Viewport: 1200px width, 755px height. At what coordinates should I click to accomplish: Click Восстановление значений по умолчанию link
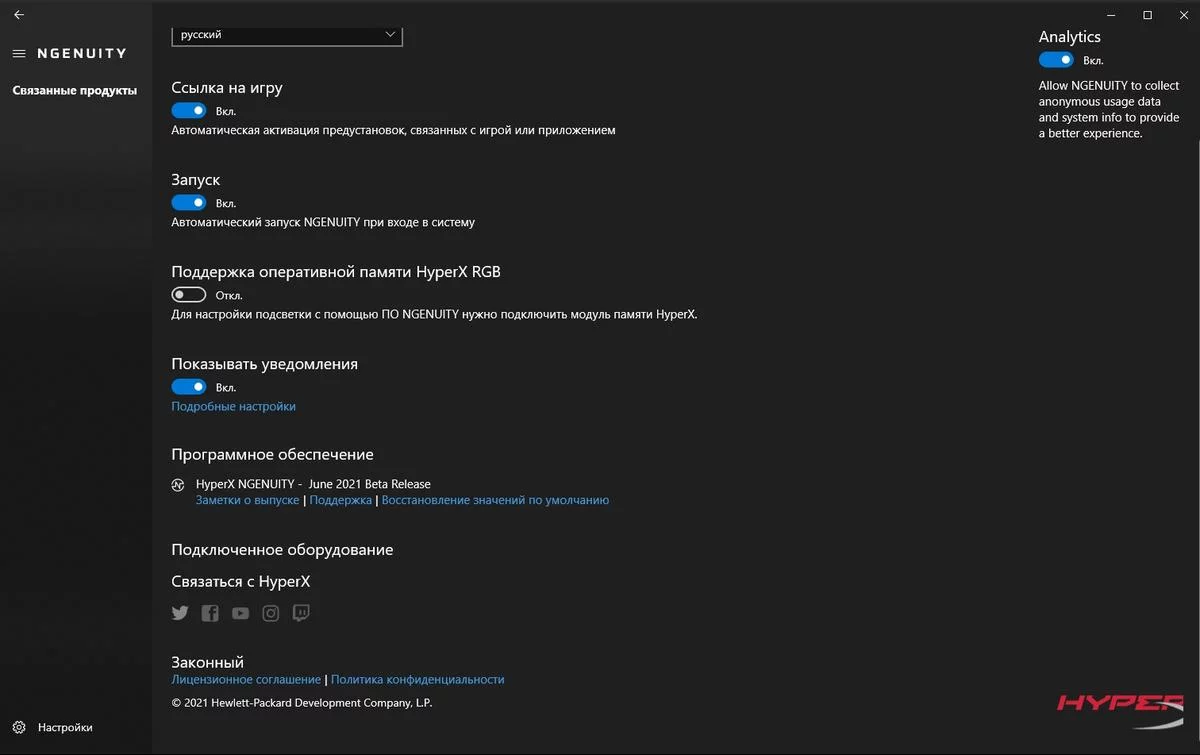tap(495, 500)
